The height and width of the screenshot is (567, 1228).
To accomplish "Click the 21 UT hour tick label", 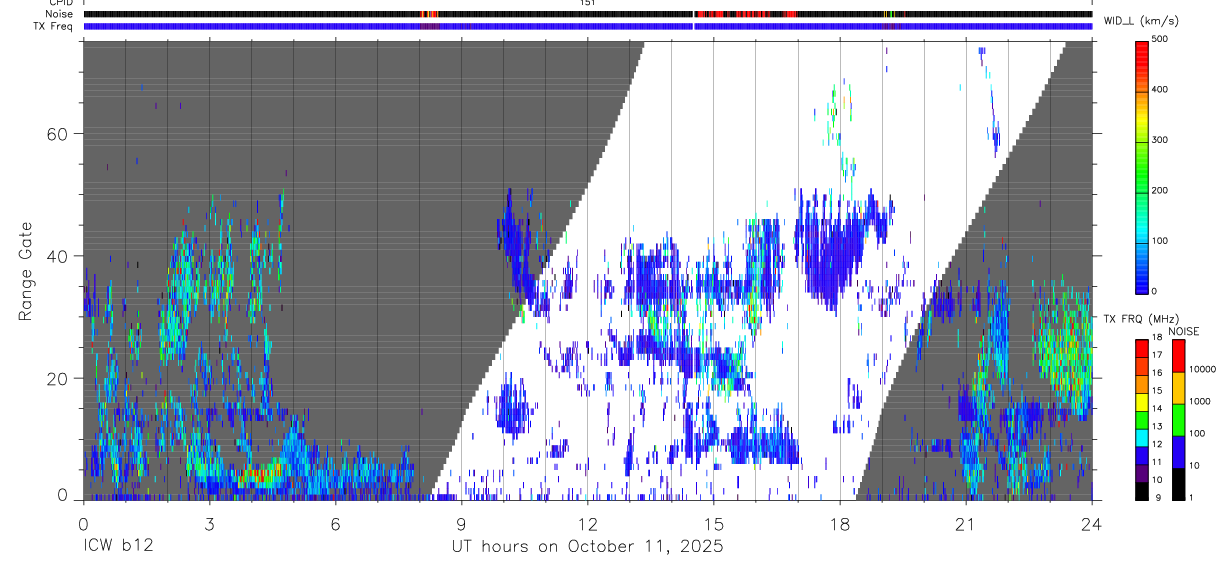I will [x=965, y=523].
